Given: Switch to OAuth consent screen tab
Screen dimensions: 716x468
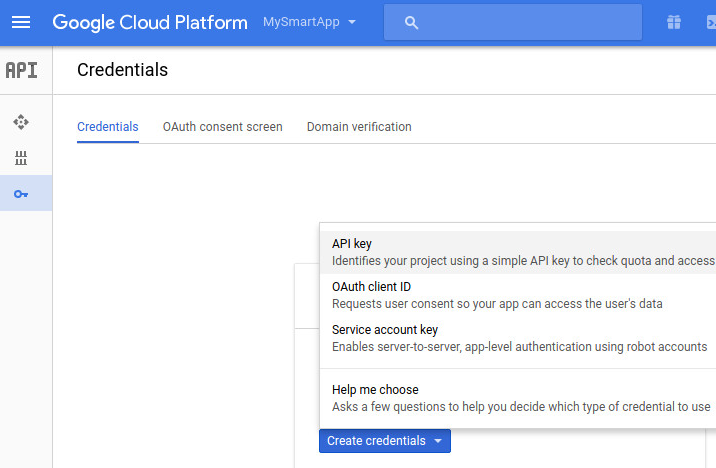Looking at the screenshot, I should point(222,127).
